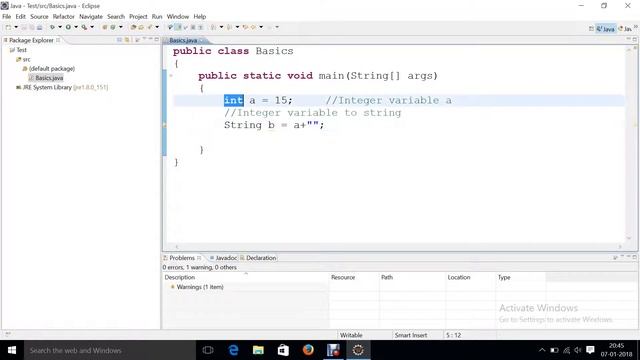Open the External Tools dropdown arrow
The height and width of the screenshot is (360, 640).
click(92, 27)
